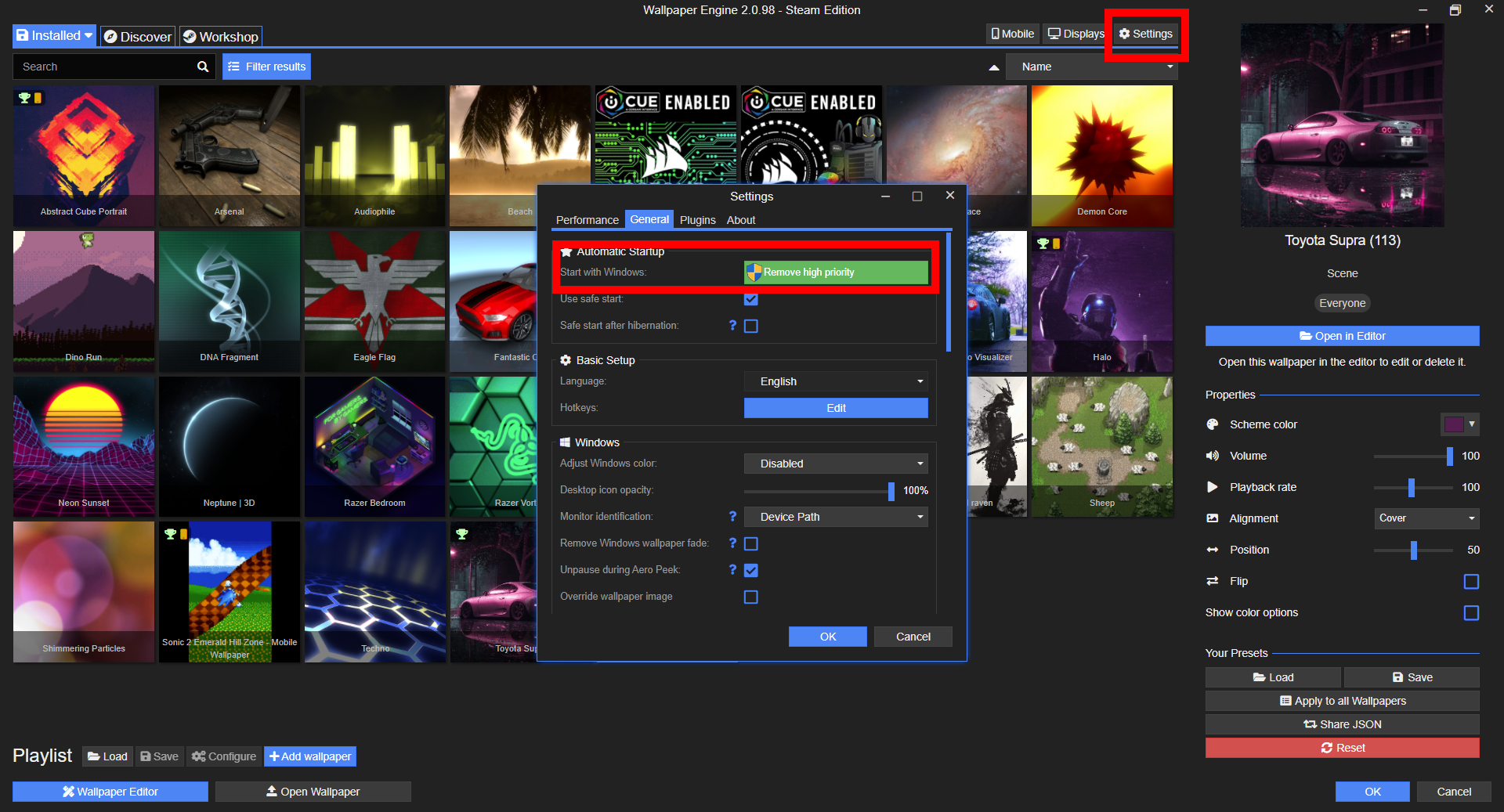Switch to the Performance tab
This screenshot has height=812, width=1504.
[587, 220]
